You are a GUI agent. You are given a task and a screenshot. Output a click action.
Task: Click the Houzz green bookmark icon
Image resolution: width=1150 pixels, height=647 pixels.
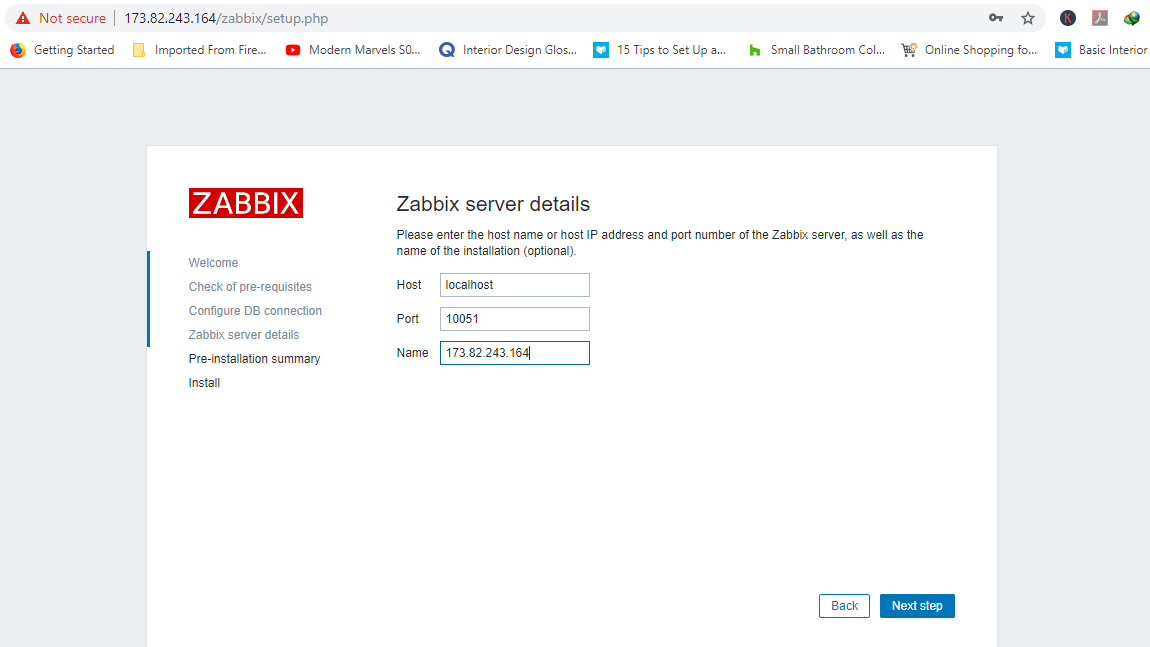(x=755, y=50)
